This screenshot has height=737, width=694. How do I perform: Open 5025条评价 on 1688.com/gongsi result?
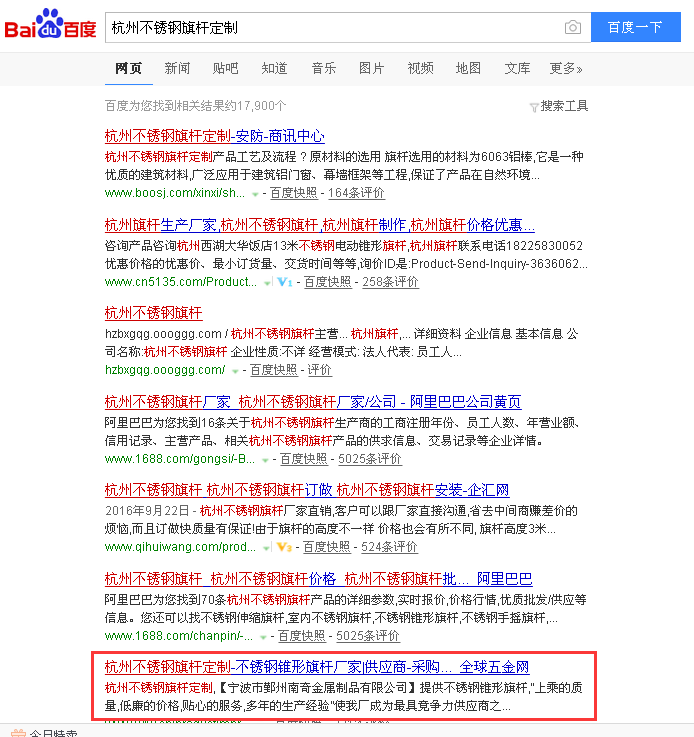pos(370,459)
